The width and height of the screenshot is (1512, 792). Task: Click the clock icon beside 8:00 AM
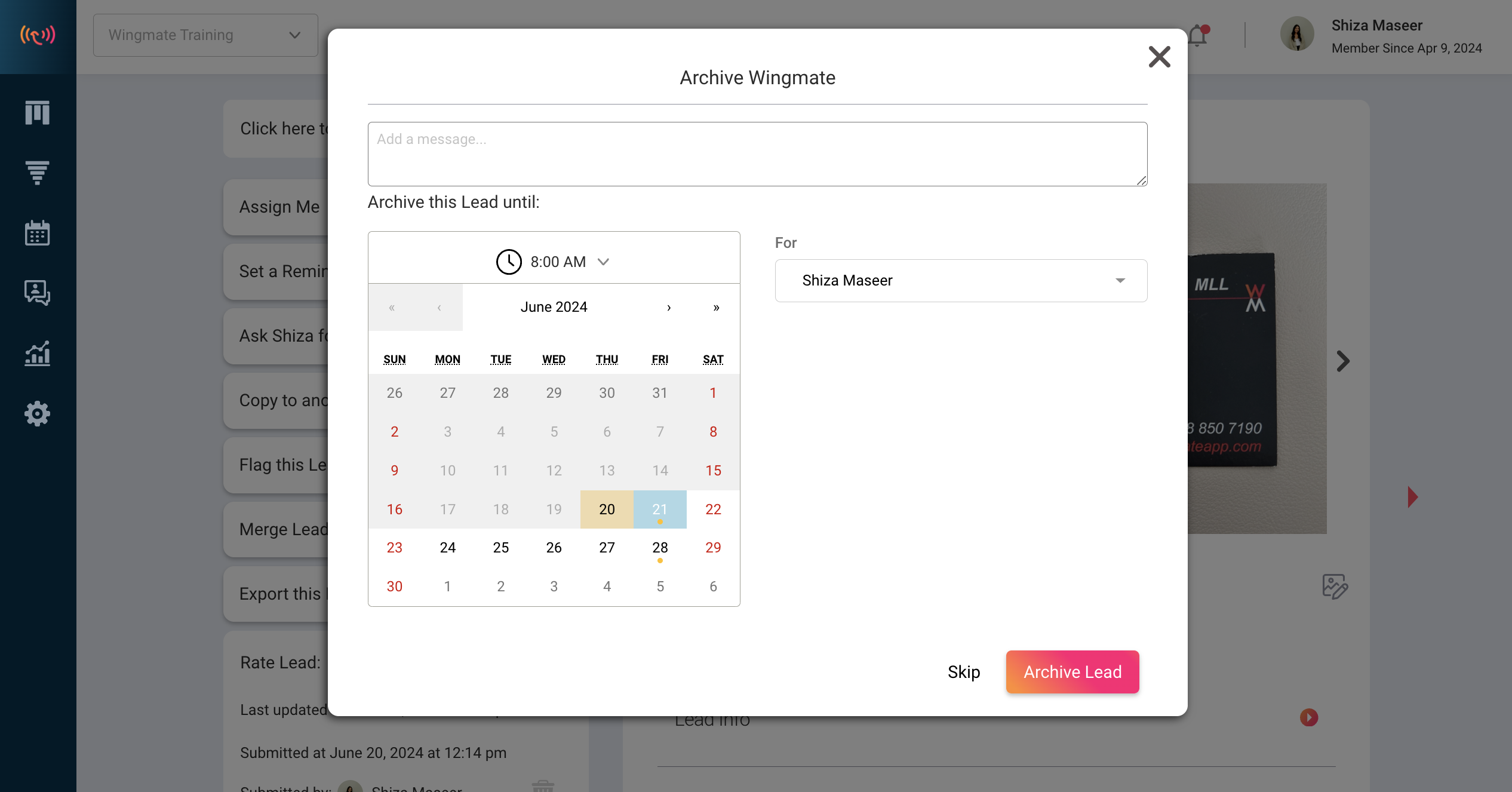click(x=509, y=262)
